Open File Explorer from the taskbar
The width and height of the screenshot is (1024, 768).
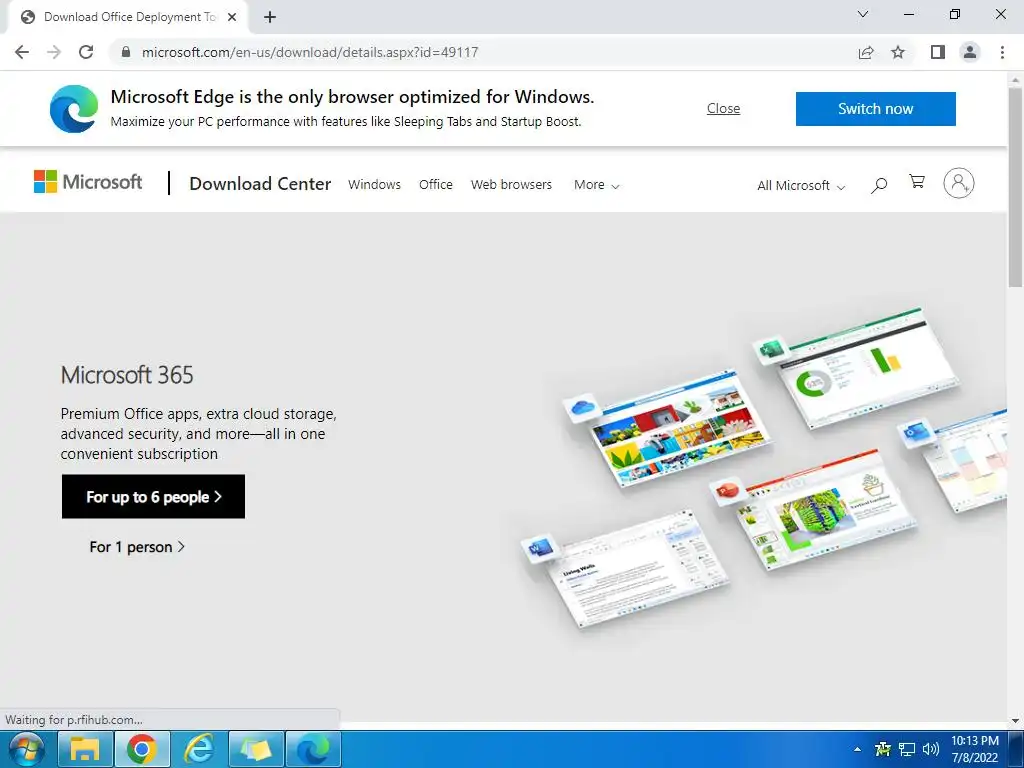pyautogui.click(x=85, y=749)
